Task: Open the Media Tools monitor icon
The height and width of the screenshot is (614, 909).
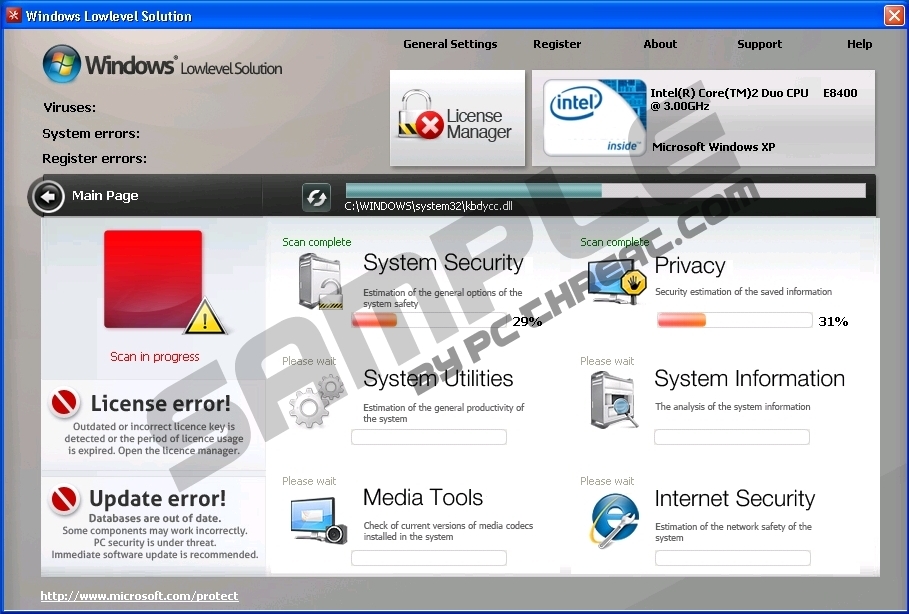Action: pos(319,520)
